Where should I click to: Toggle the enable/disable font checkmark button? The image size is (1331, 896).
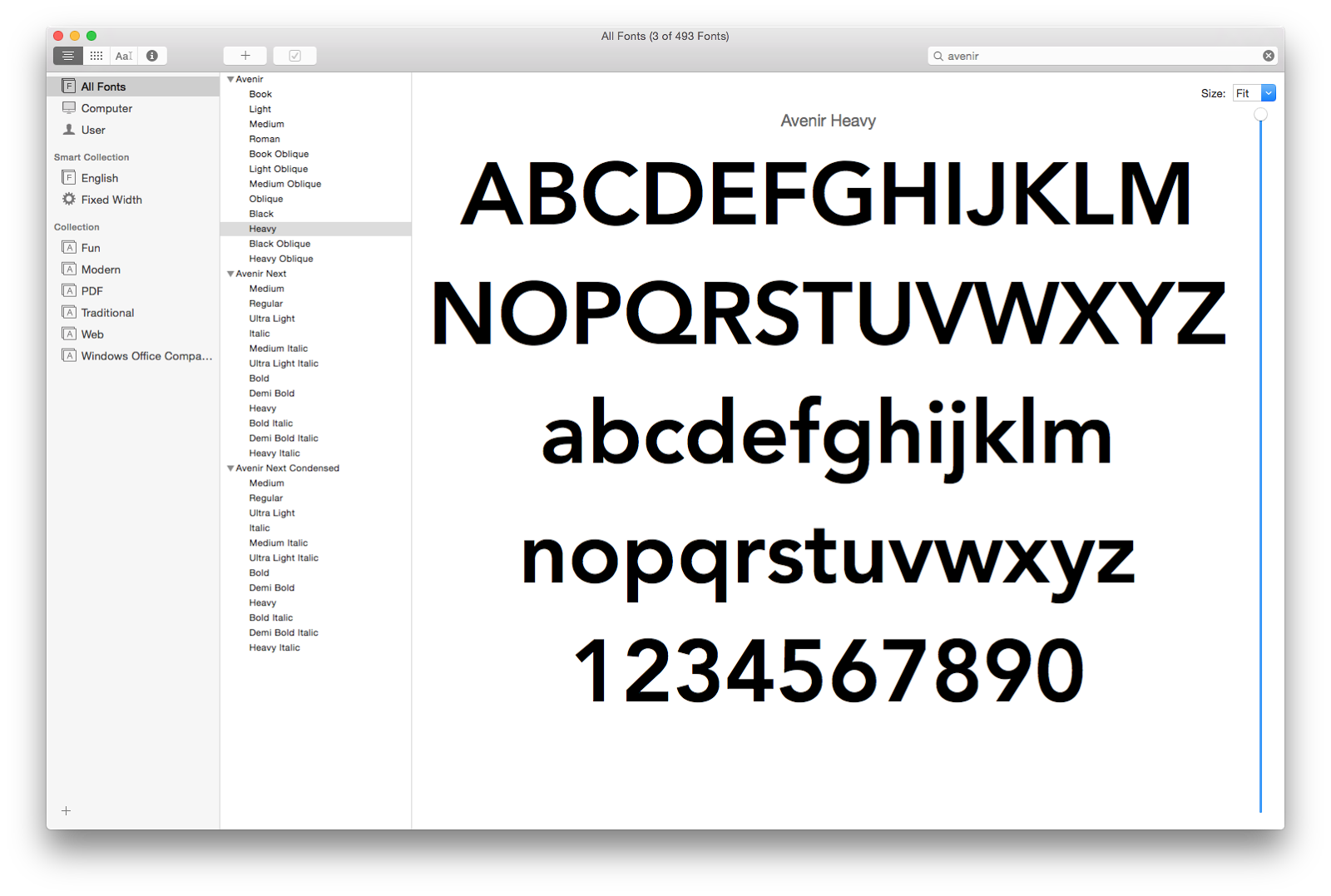pos(294,56)
